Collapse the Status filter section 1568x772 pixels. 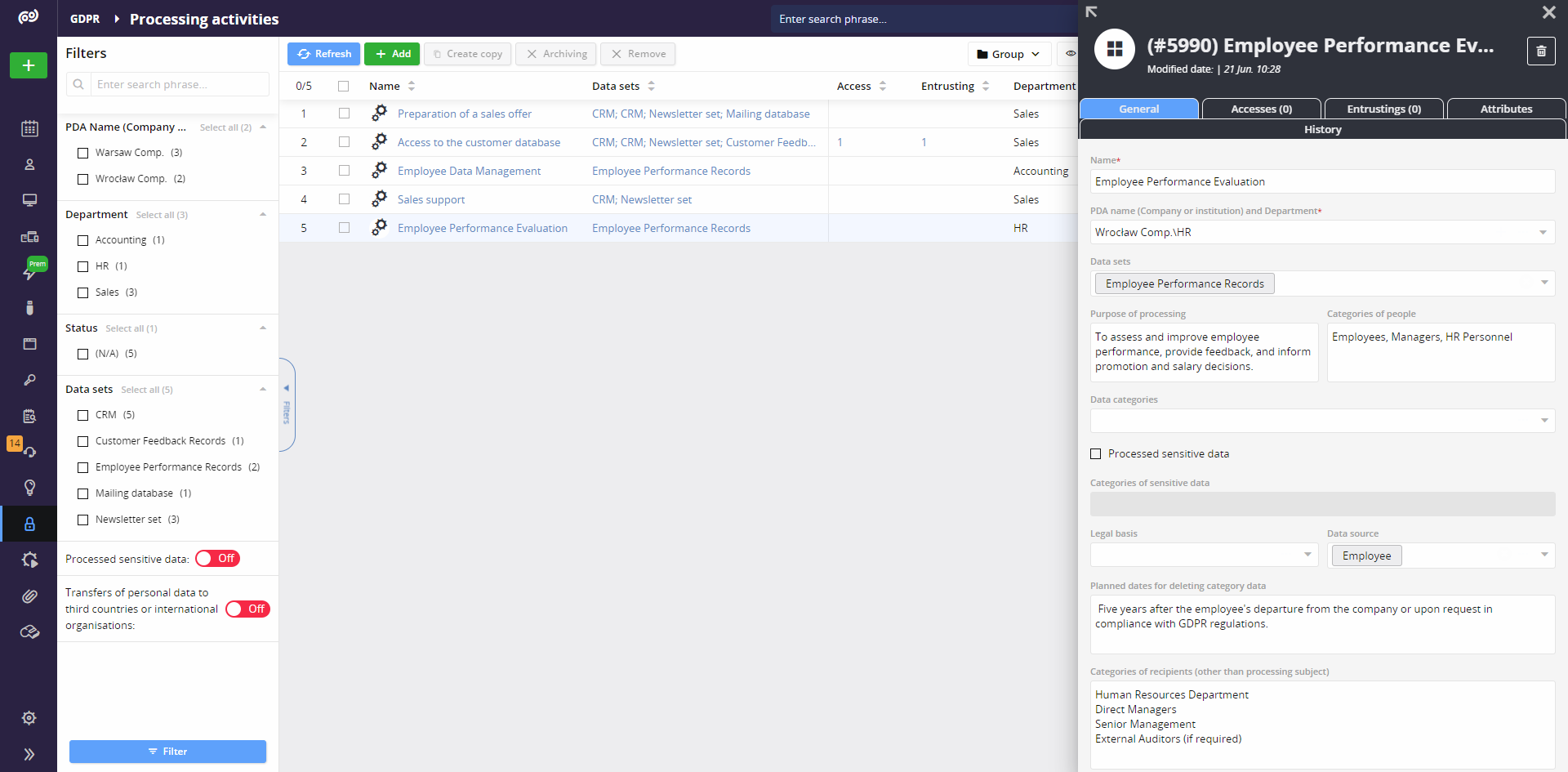[x=263, y=328]
